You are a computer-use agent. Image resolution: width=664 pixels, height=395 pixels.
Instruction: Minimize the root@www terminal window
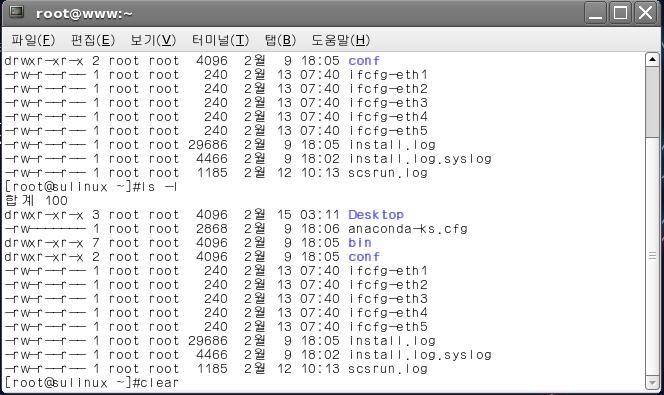pyautogui.click(x=595, y=13)
